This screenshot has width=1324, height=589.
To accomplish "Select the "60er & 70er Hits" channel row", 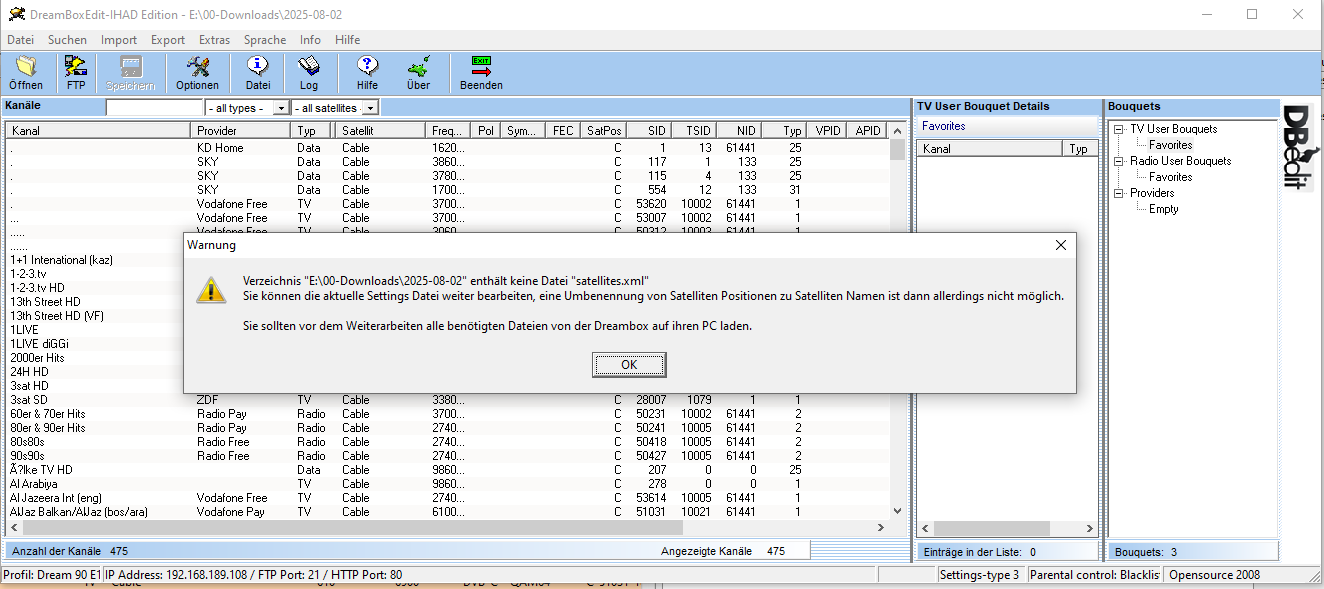I will coord(448,414).
